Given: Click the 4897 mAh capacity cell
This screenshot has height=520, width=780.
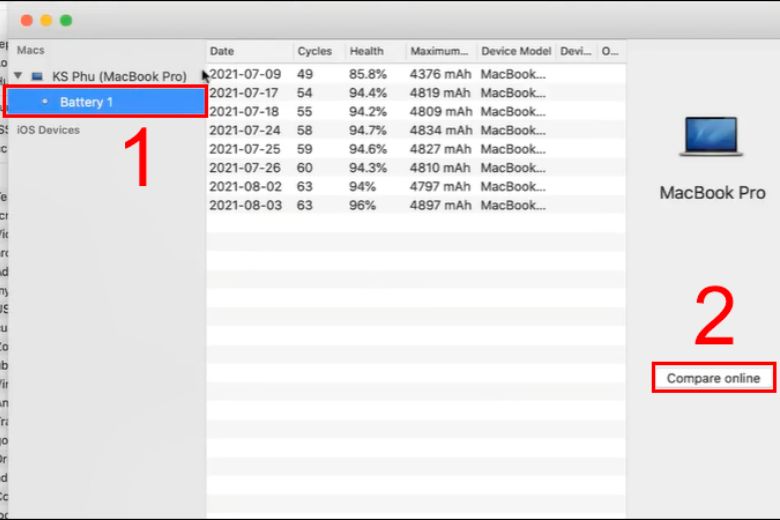Looking at the screenshot, I should (x=440, y=205).
